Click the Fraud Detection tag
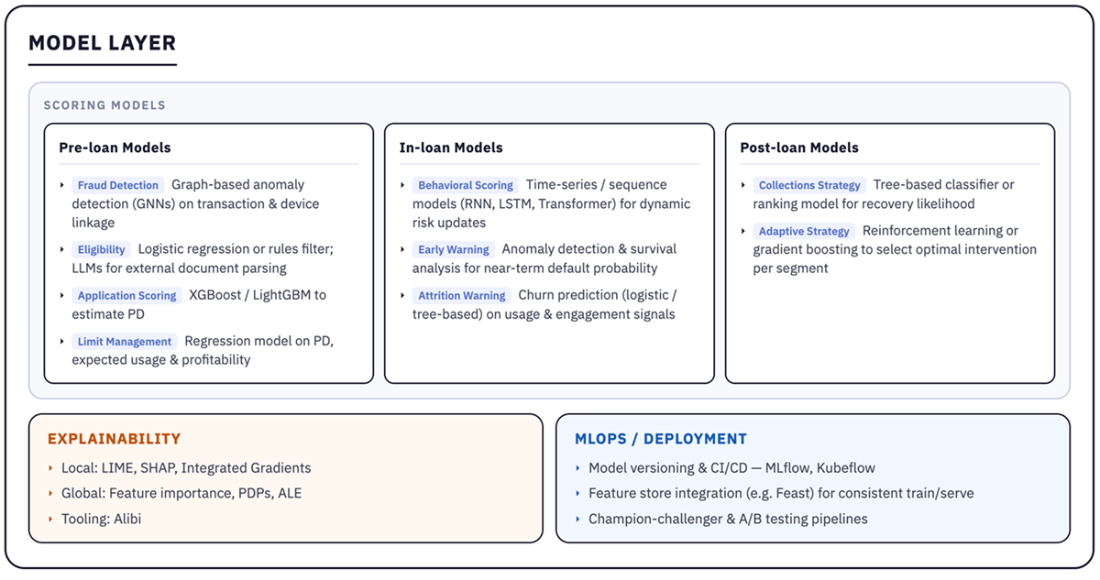The image size is (1100, 580). pos(118,185)
